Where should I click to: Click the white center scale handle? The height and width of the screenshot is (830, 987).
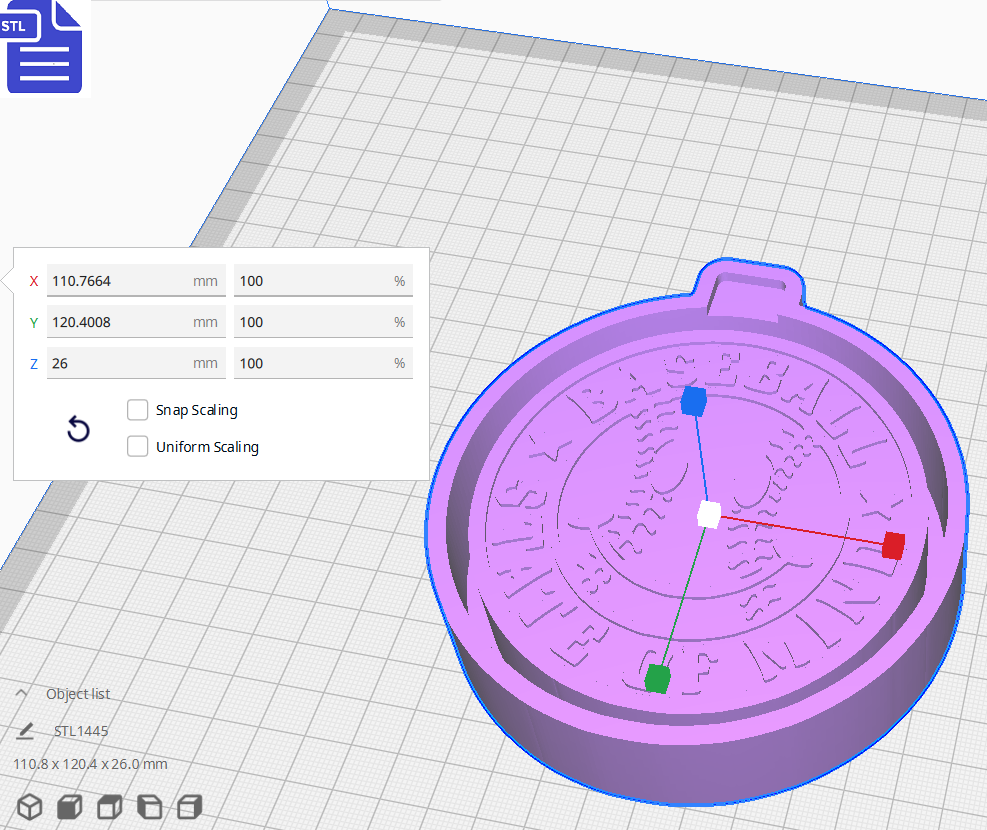pos(710,513)
